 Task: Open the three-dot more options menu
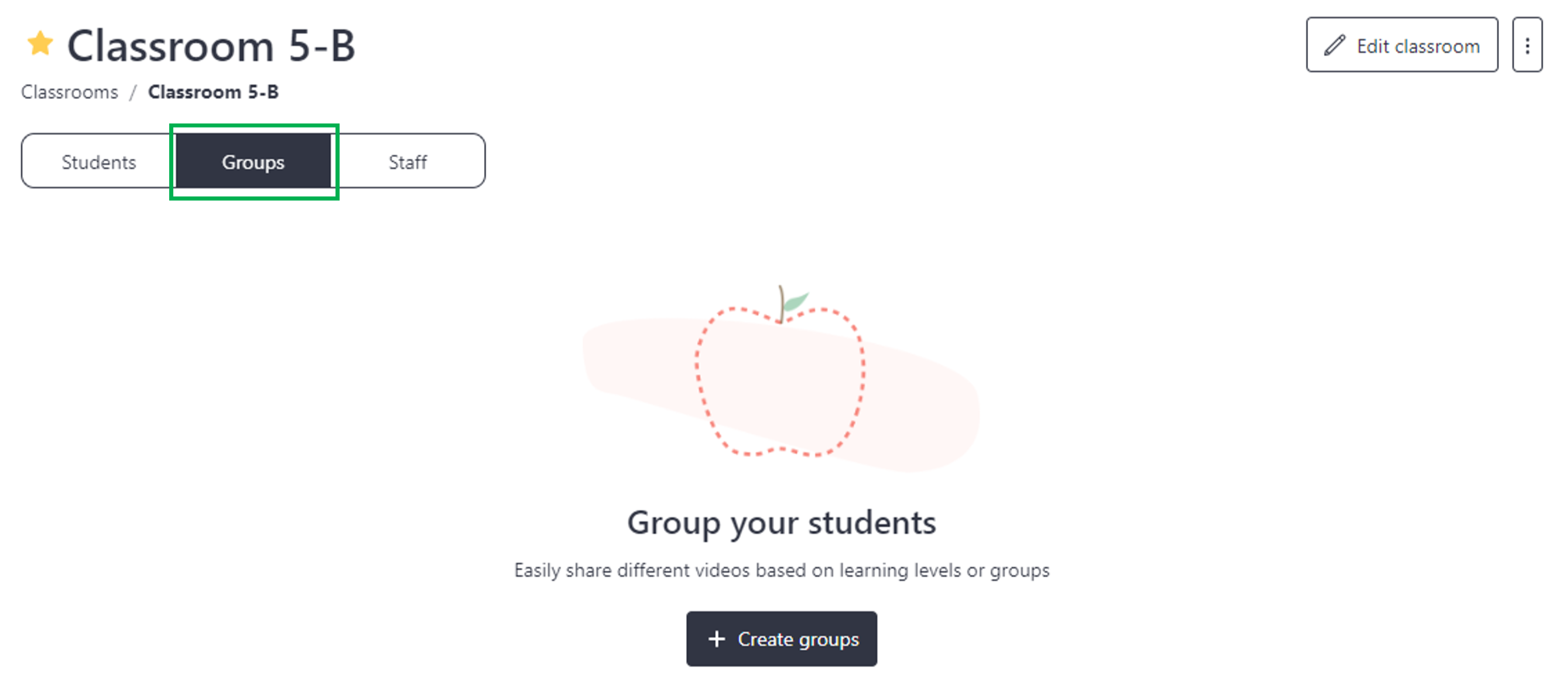pyautogui.click(x=1527, y=45)
